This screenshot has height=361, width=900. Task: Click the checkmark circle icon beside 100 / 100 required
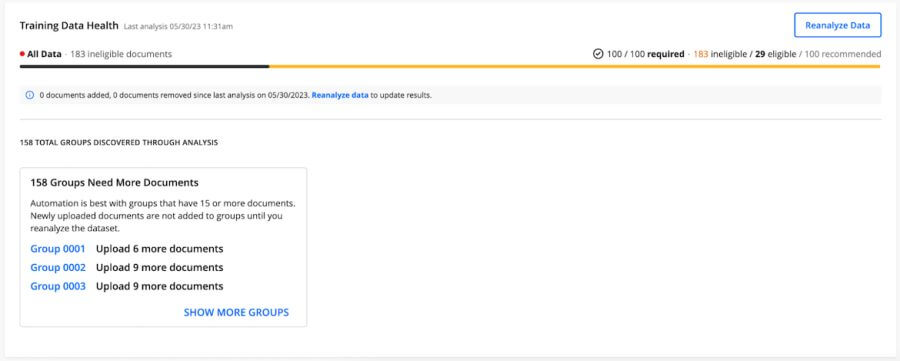[598, 54]
